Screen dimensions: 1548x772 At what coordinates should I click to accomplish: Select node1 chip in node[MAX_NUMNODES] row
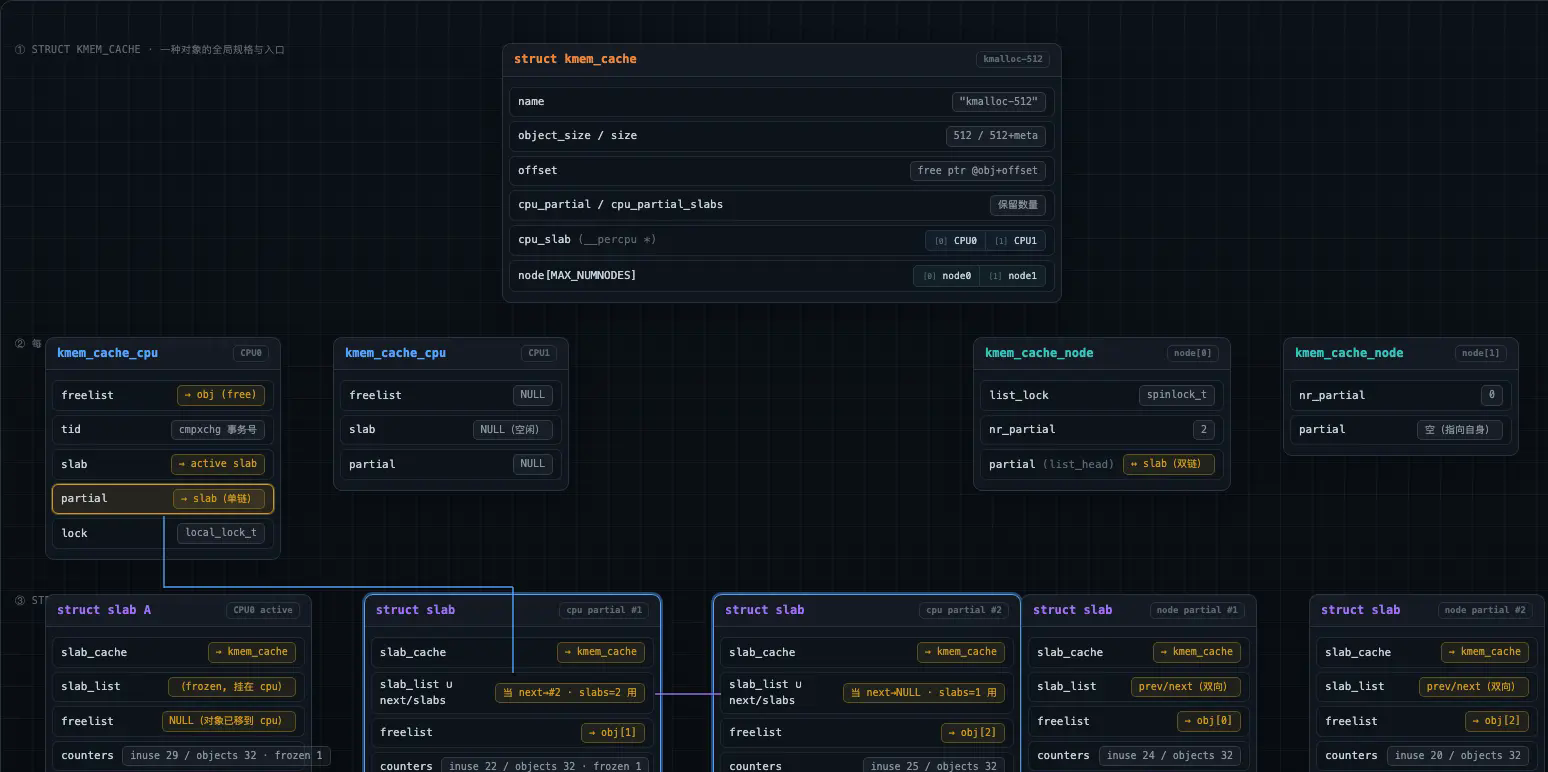click(x=1012, y=275)
